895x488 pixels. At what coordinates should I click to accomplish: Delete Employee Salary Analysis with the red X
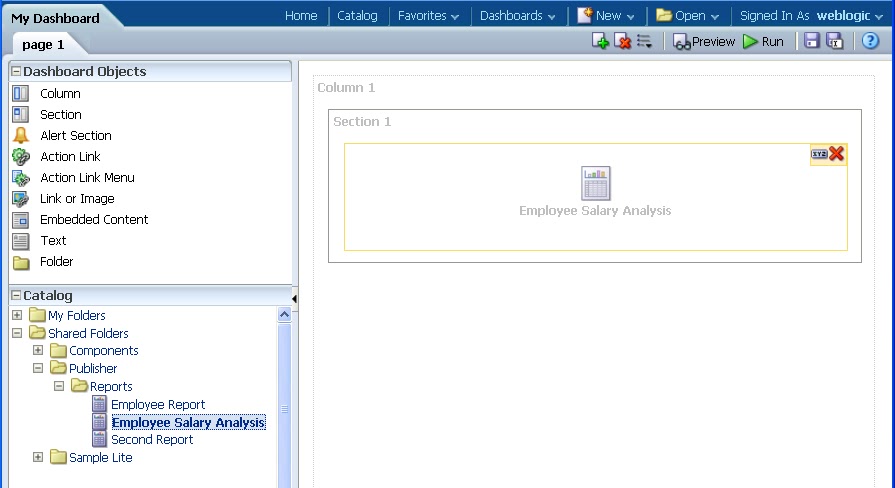click(x=837, y=154)
